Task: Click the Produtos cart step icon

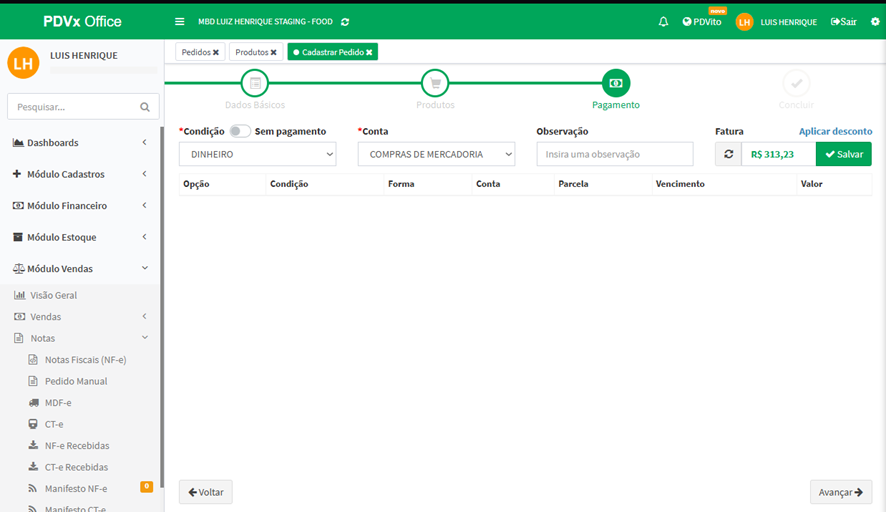Action: 435,83
